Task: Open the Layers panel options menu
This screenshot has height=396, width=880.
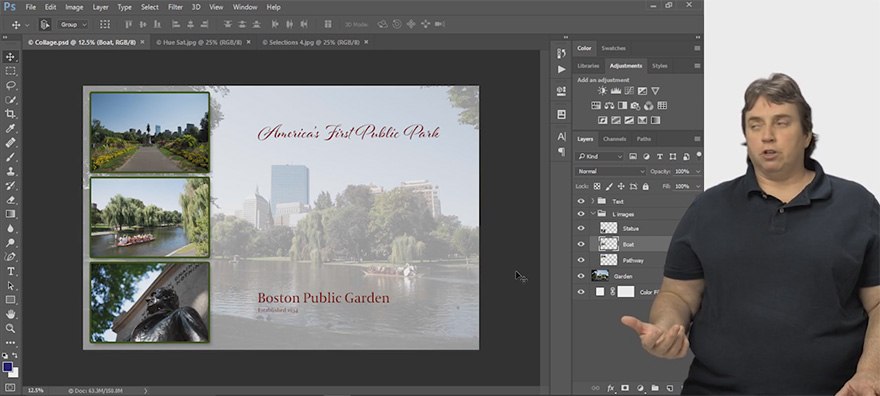Action: 697,139
